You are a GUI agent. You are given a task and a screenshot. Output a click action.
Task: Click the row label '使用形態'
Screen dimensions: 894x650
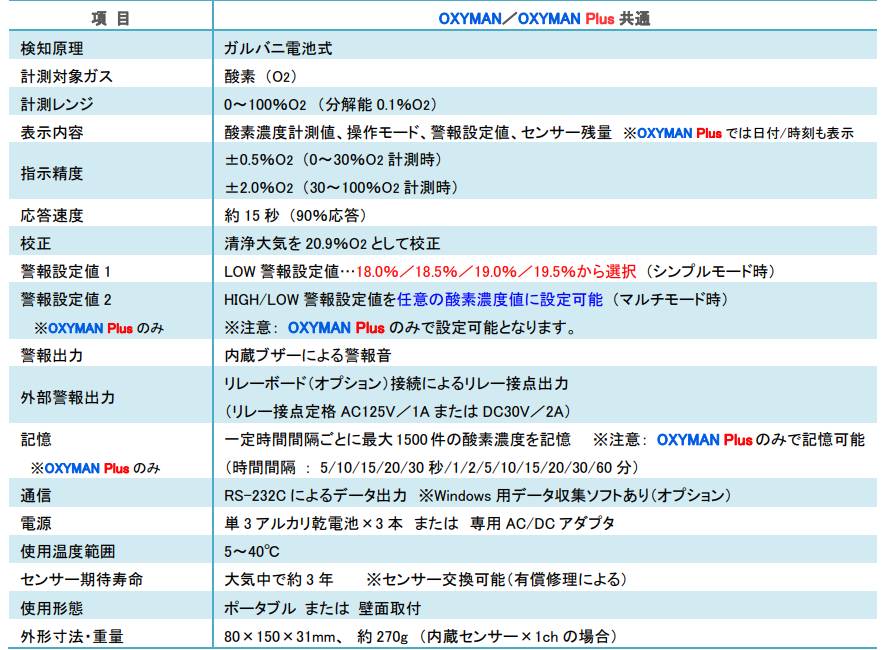pyautogui.click(x=52, y=608)
